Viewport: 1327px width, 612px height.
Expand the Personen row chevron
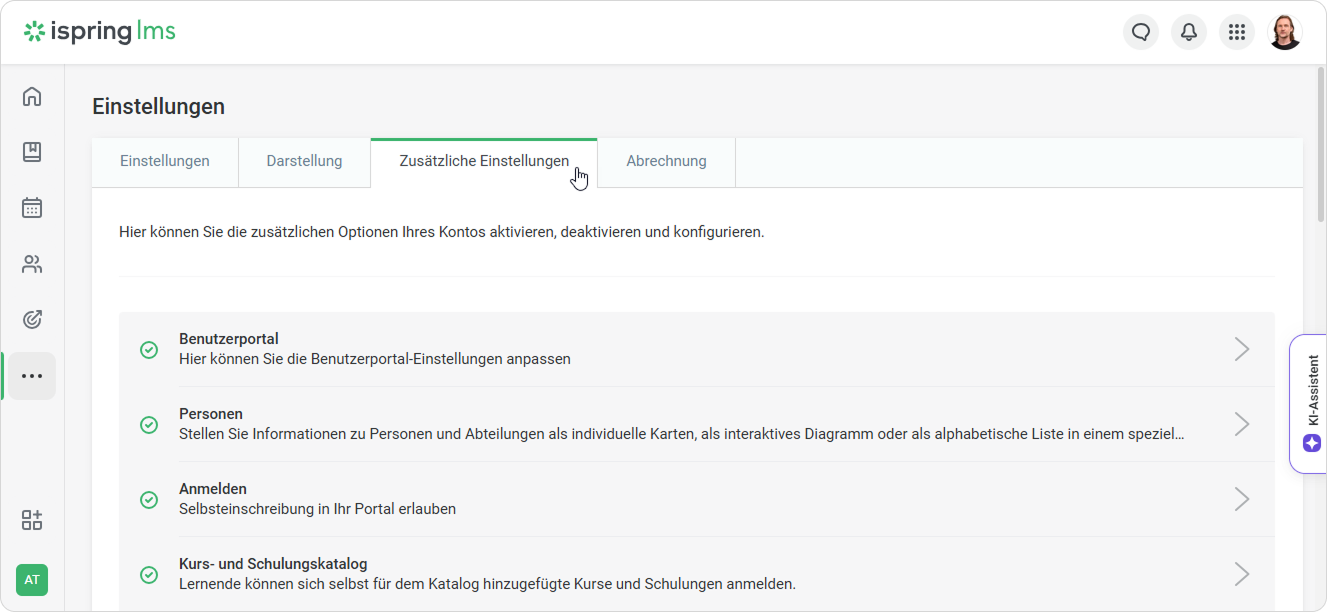[x=1241, y=424]
